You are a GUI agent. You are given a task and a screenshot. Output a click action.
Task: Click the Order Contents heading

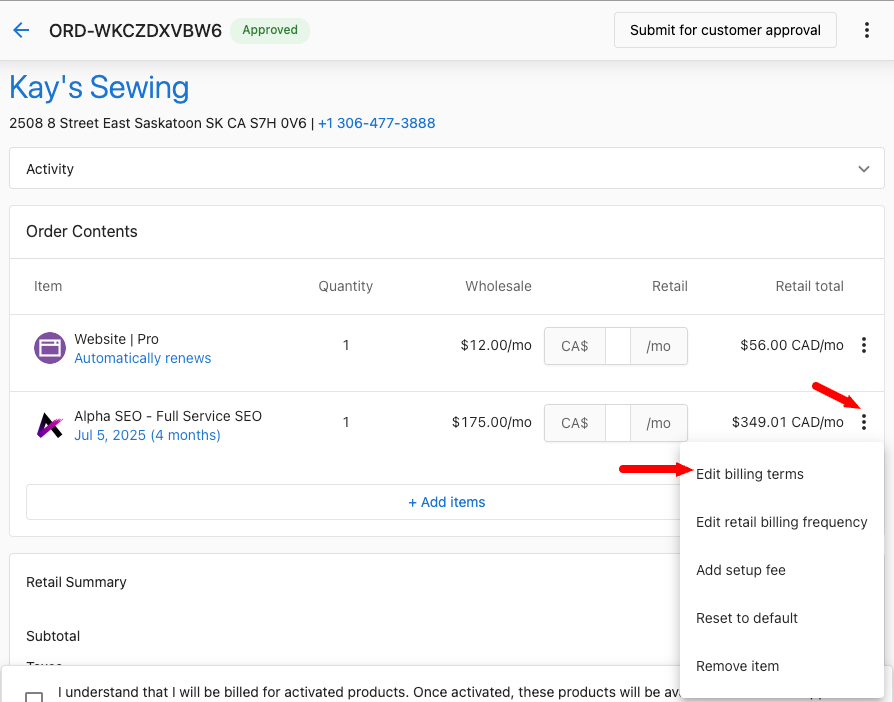click(82, 231)
